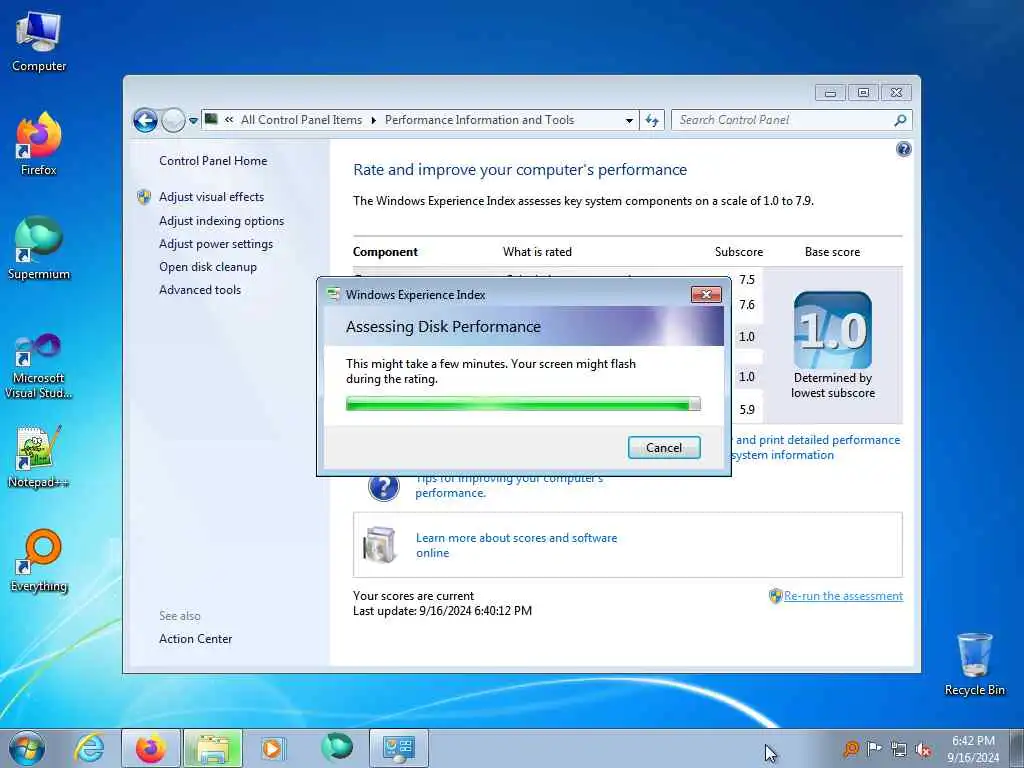Open Windows Media Player from the taskbar
This screenshot has width=1024, height=768.
pyautogui.click(x=272, y=748)
